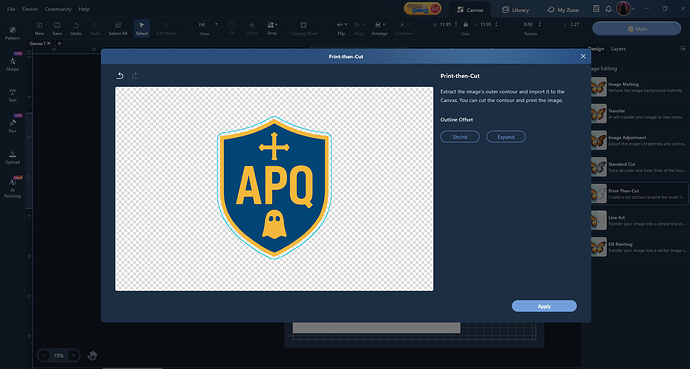Shrink the outline offset
The width and height of the screenshot is (690, 369).
click(x=460, y=137)
